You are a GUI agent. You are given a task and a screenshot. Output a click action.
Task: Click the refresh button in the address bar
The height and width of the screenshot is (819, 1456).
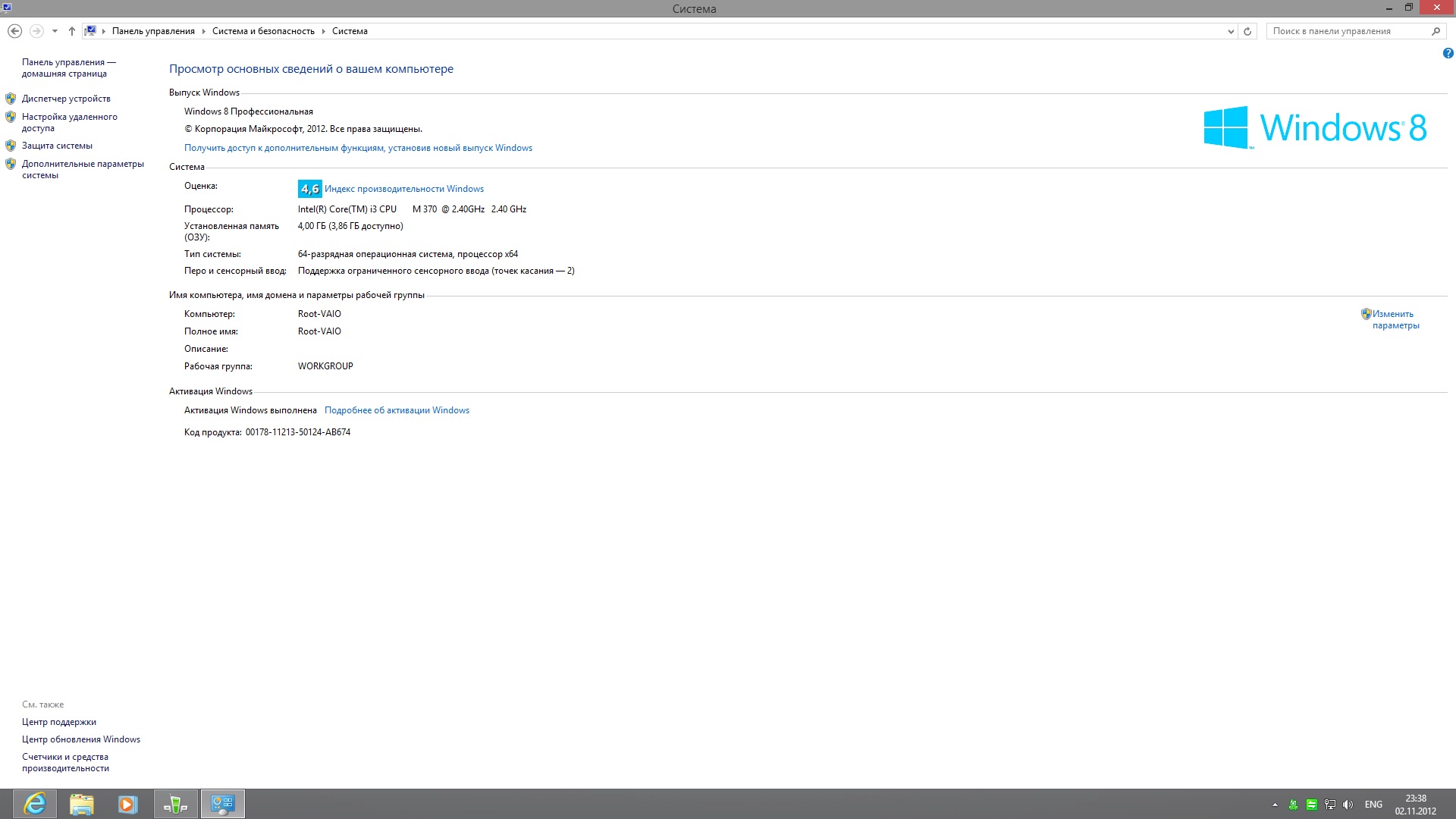pyautogui.click(x=1247, y=31)
